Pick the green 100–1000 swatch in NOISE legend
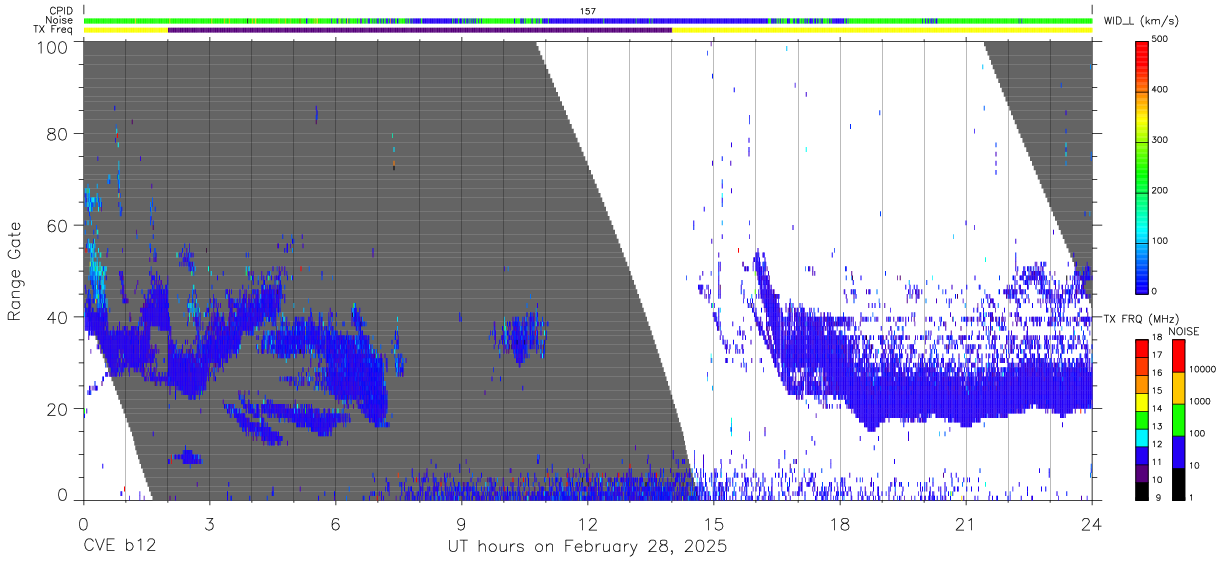The width and height of the screenshot is (1228, 567). tap(1177, 419)
